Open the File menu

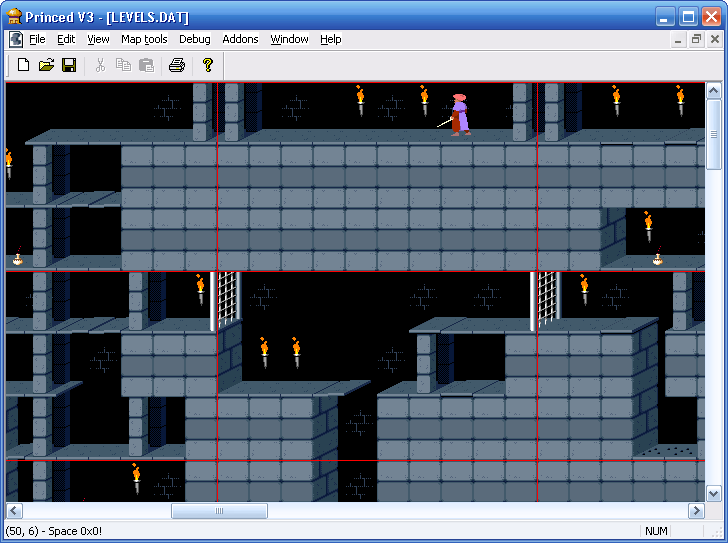(x=37, y=39)
